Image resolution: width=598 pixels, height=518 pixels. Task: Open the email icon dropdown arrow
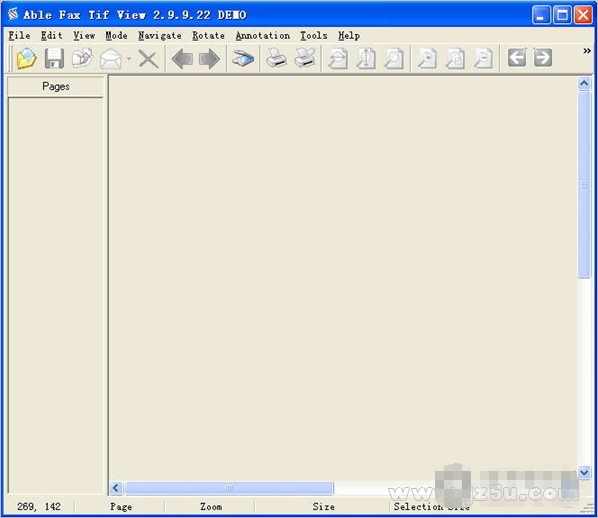tap(129, 59)
